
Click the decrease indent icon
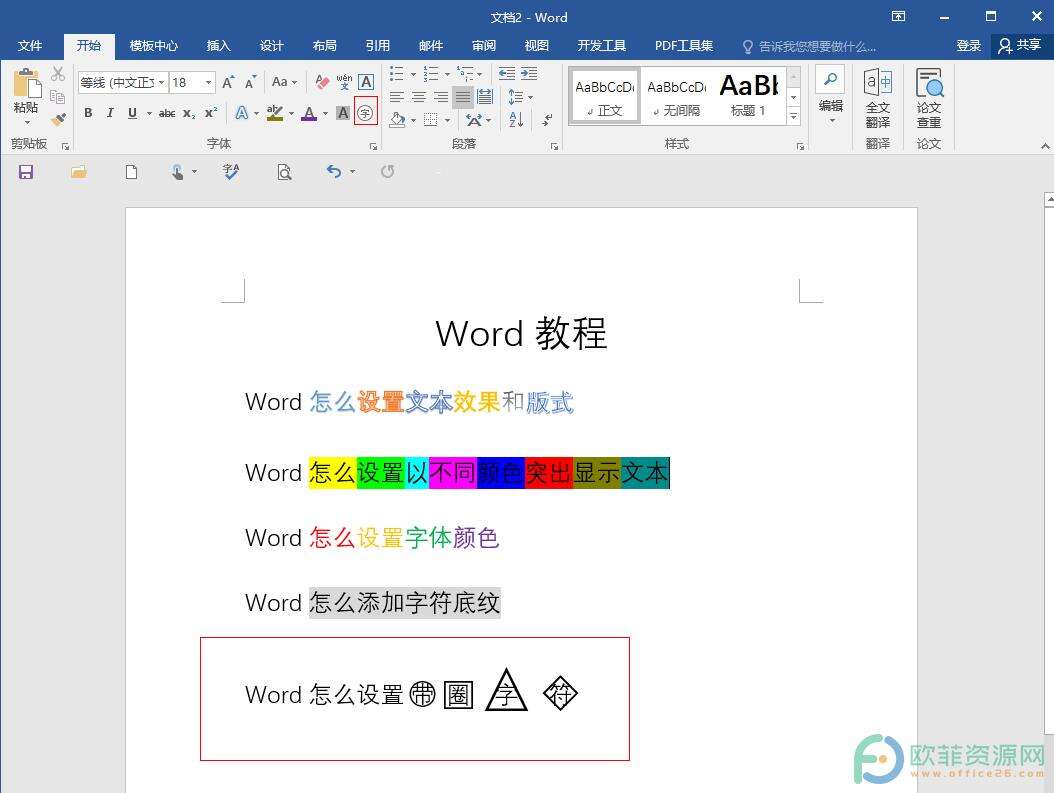tap(507, 73)
